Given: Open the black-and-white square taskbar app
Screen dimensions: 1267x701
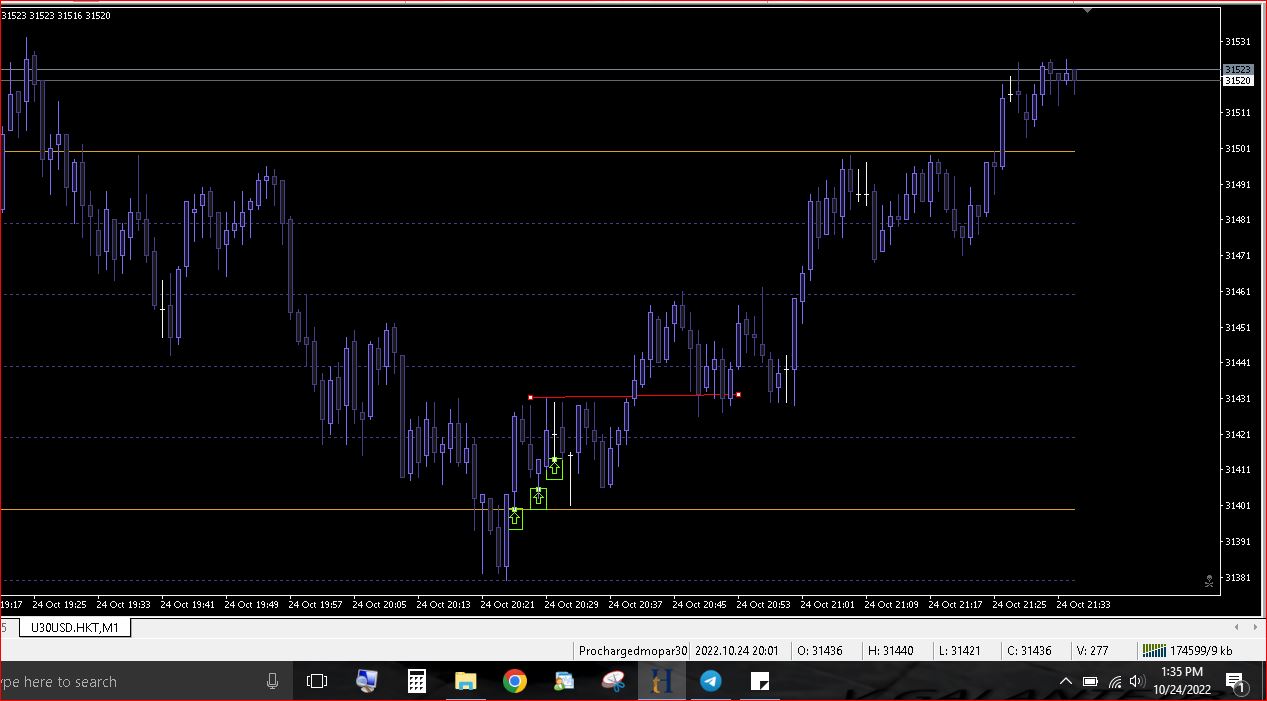Looking at the screenshot, I should click(760, 681).
